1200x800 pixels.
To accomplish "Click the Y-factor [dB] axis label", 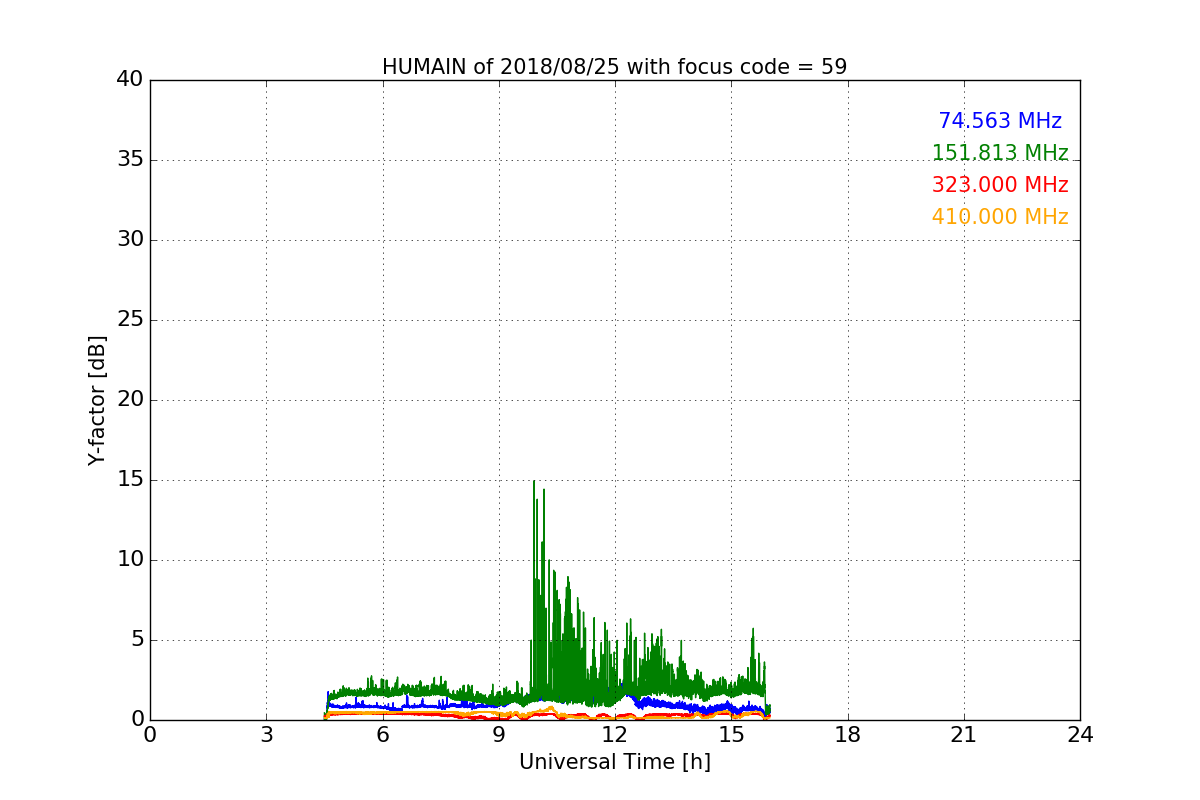I will coord(97,400).
